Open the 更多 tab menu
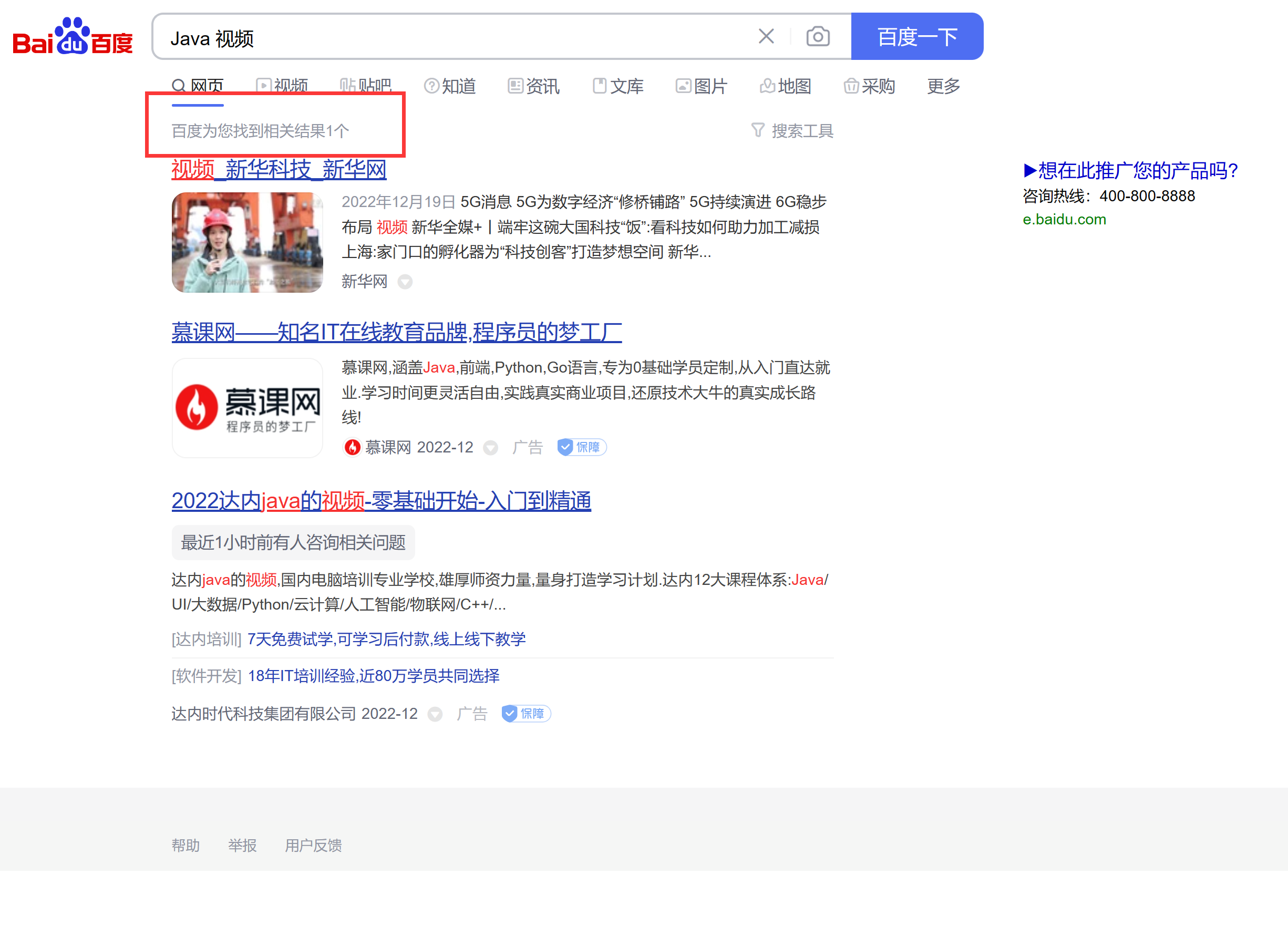1288x927 pixels. coord(943,86)
